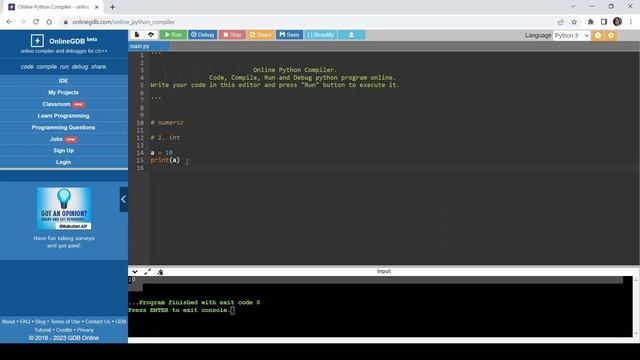Run the program with the green Run button
The width and height of the screenshot is (640, 360).
(173, 35)
